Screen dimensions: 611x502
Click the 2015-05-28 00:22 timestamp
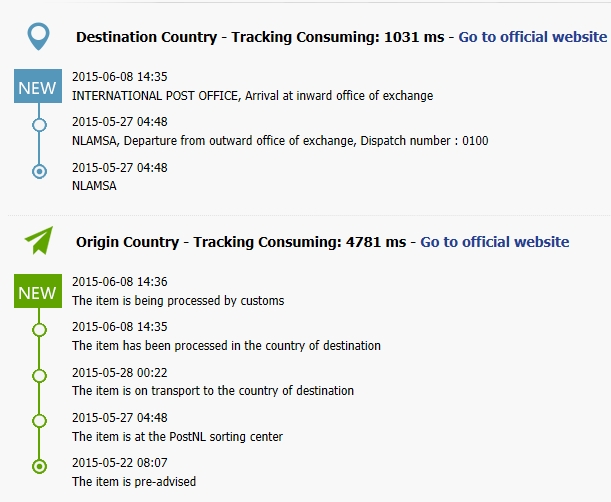[120, 373]
